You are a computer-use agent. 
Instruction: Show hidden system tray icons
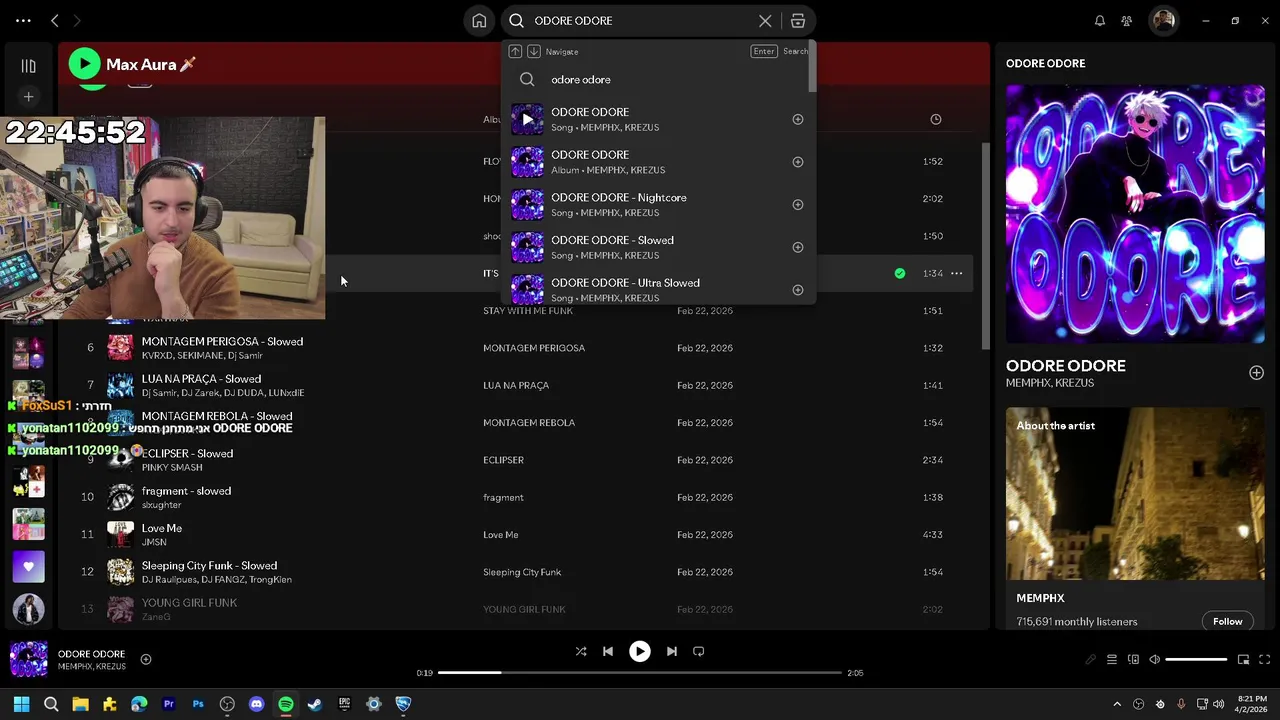pyautogui.click(x=1117, y=704)
